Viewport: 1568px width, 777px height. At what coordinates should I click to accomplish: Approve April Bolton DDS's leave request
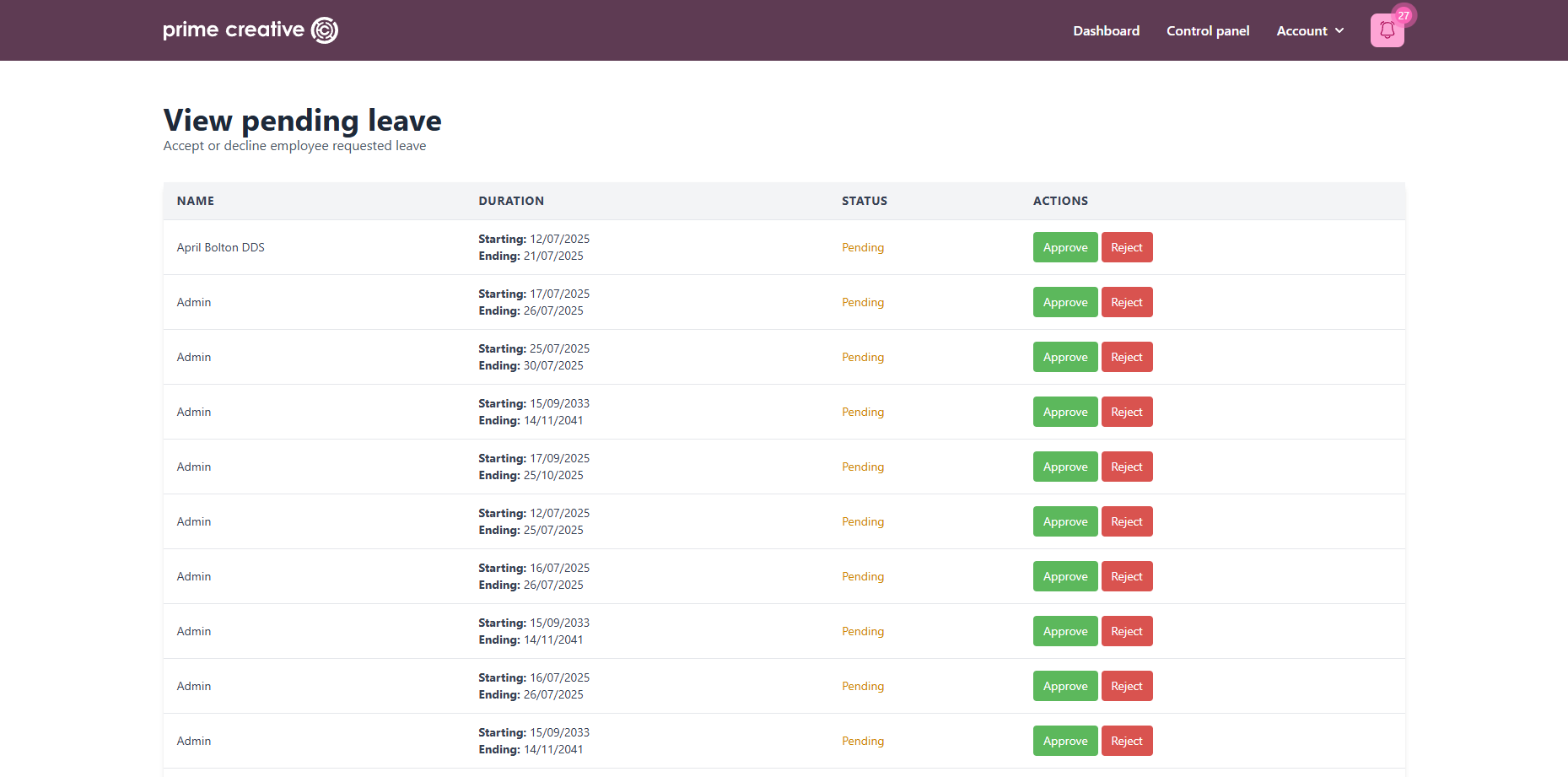click(1064, 247)
